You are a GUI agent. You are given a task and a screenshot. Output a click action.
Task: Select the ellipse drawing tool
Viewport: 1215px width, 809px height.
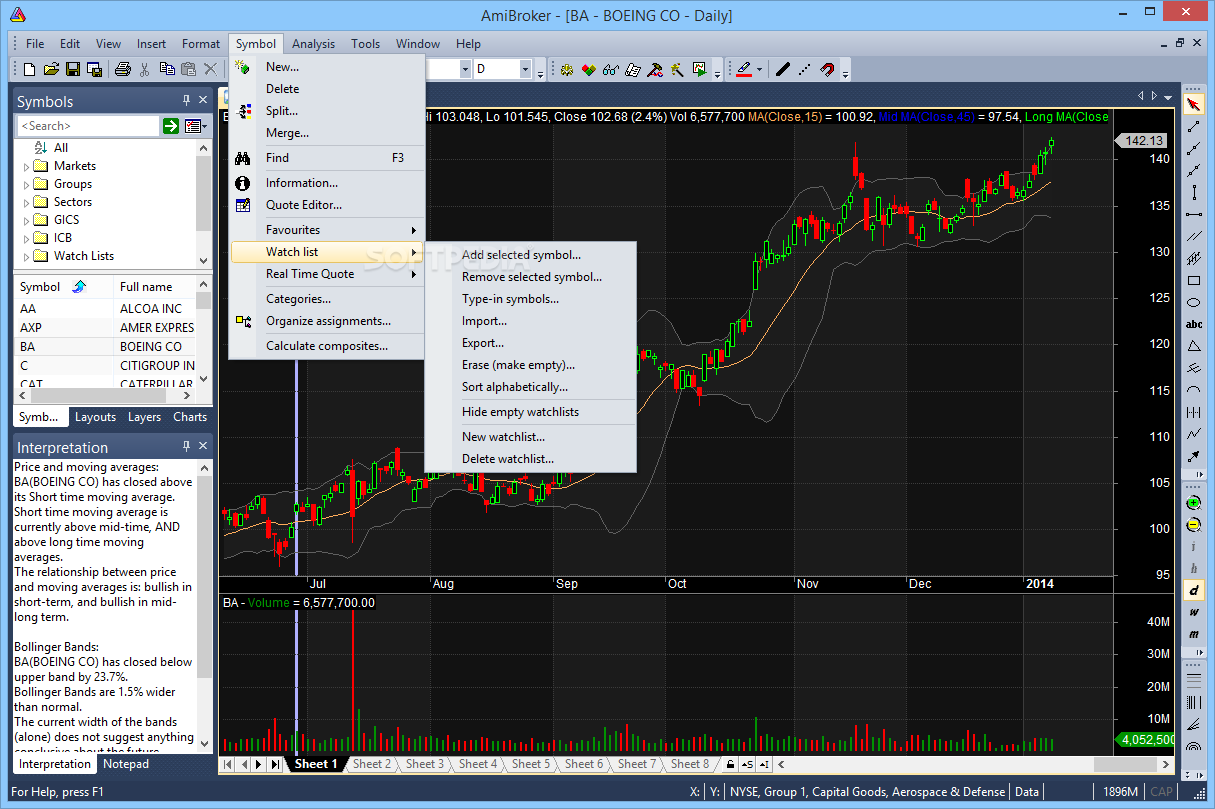1193,302
